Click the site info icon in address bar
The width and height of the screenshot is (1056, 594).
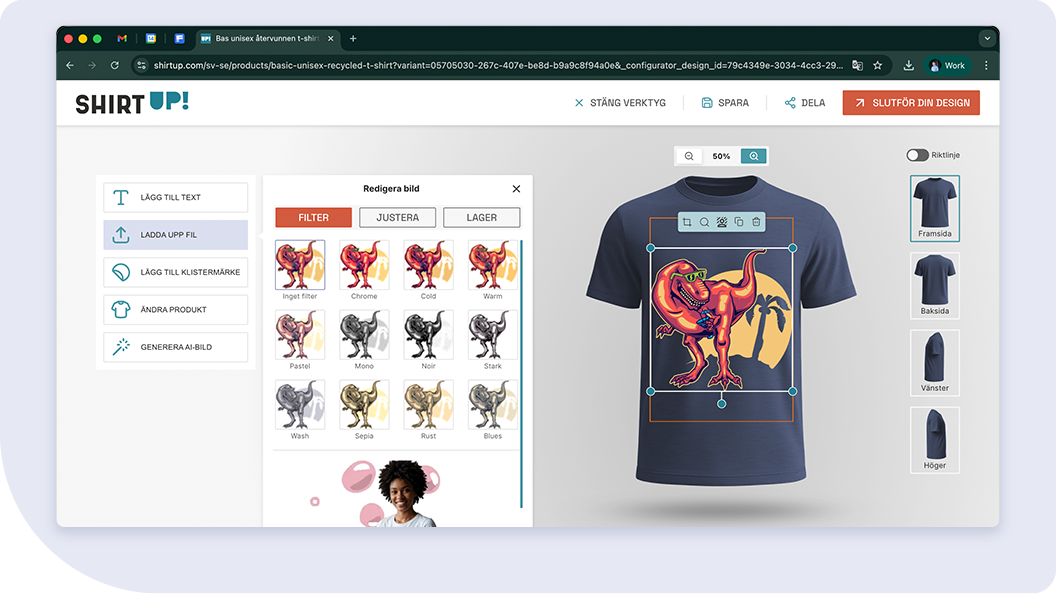click(141, 65)
